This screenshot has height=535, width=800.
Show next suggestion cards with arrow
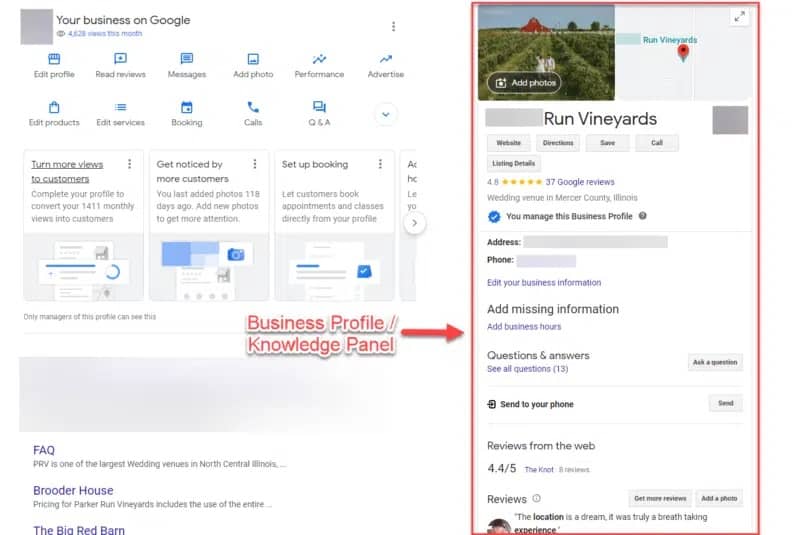point(414,223)
